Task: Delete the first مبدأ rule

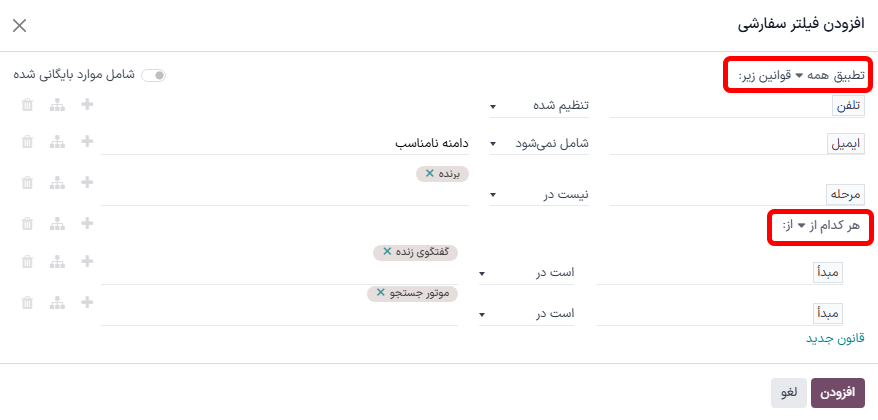Action: (x=27, y=262)
